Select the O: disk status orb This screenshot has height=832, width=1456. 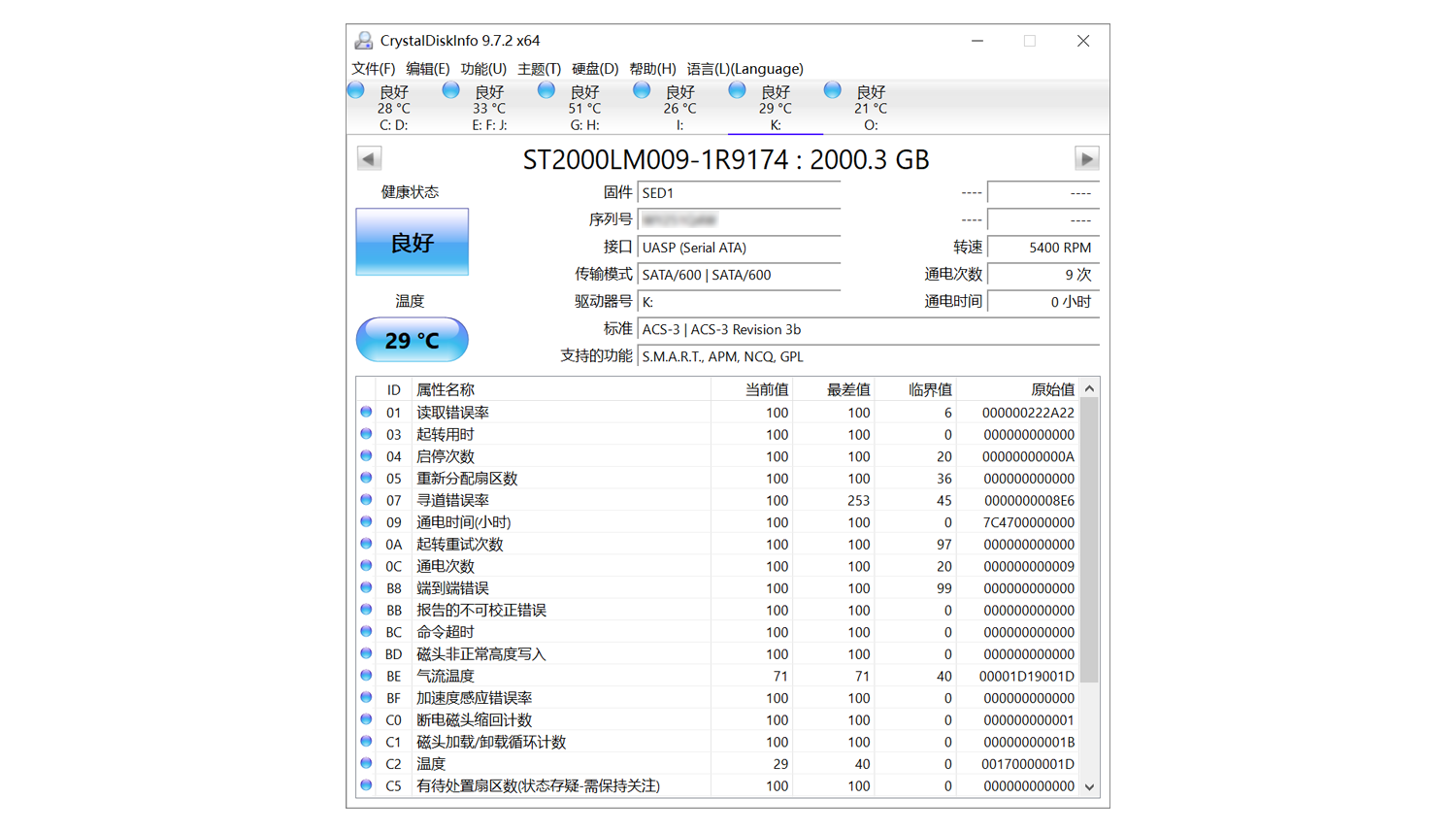click(832, 90)
